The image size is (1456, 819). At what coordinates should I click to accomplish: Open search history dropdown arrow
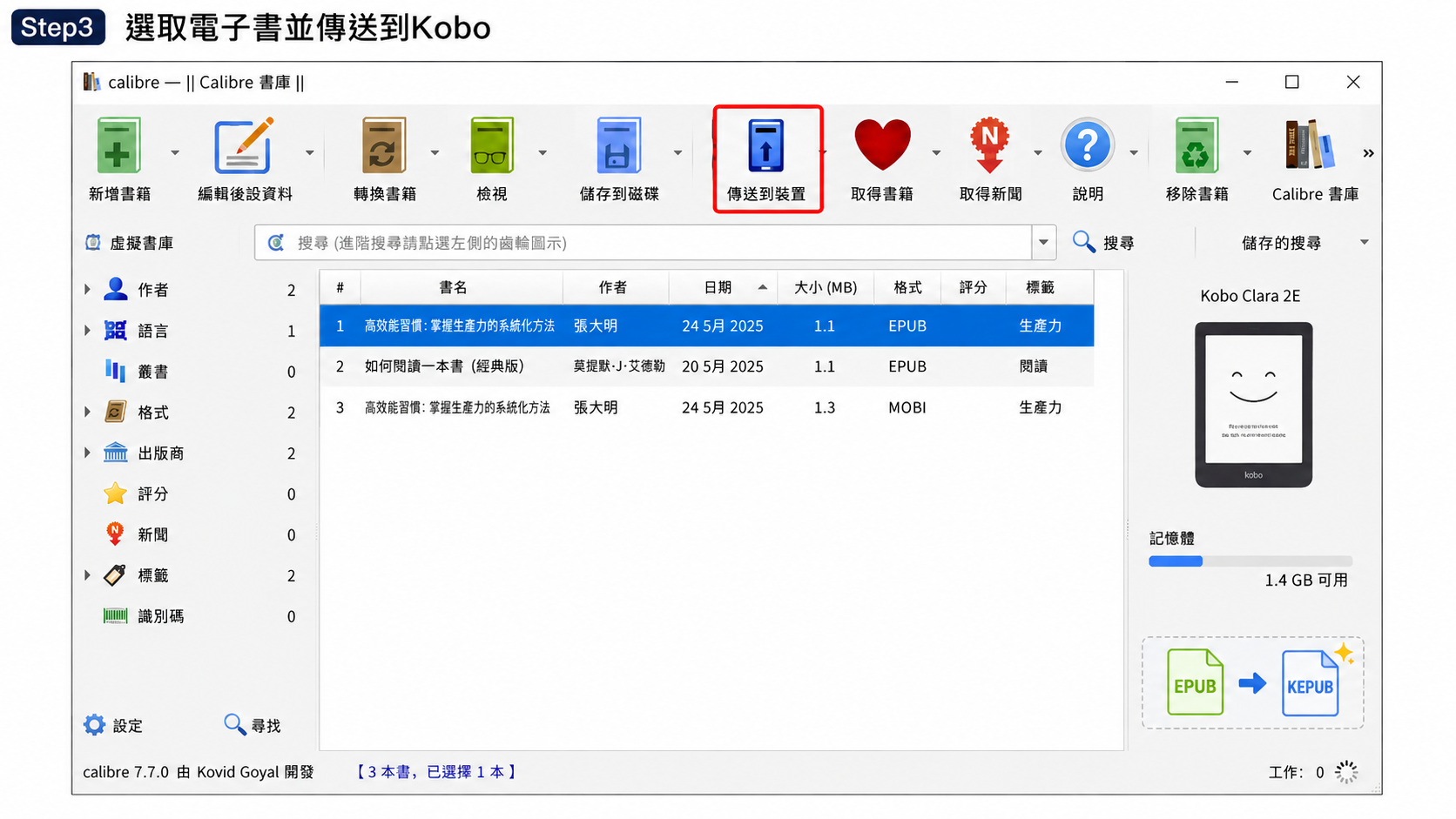point(1043,243)
